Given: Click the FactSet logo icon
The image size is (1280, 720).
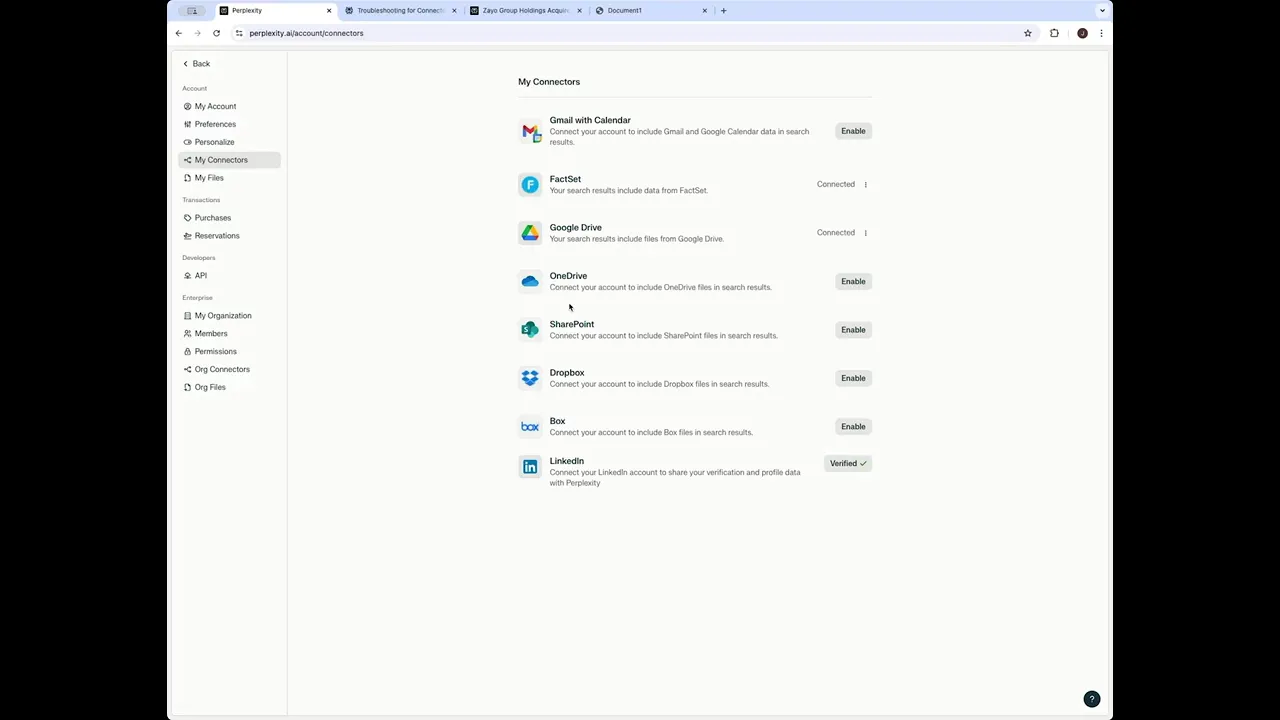Looking at the screenshot, I should [530, 184].
